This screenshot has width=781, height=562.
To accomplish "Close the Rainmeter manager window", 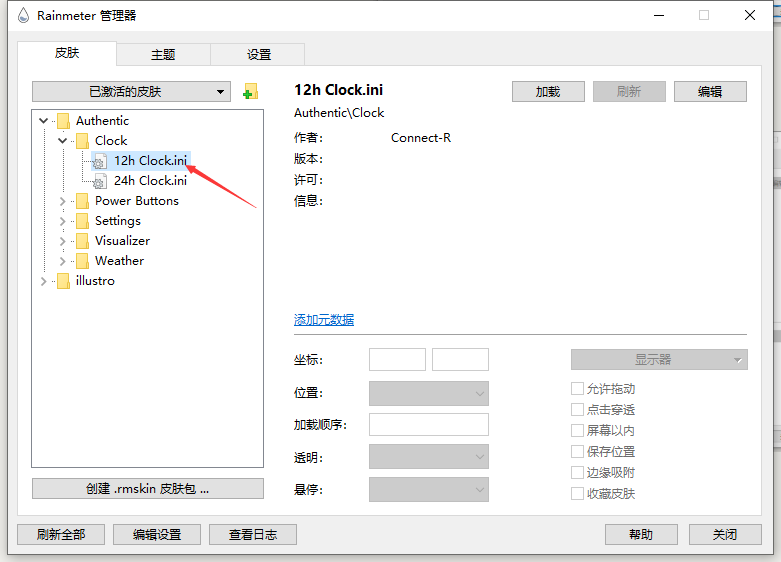I will (x=750, y=15).
